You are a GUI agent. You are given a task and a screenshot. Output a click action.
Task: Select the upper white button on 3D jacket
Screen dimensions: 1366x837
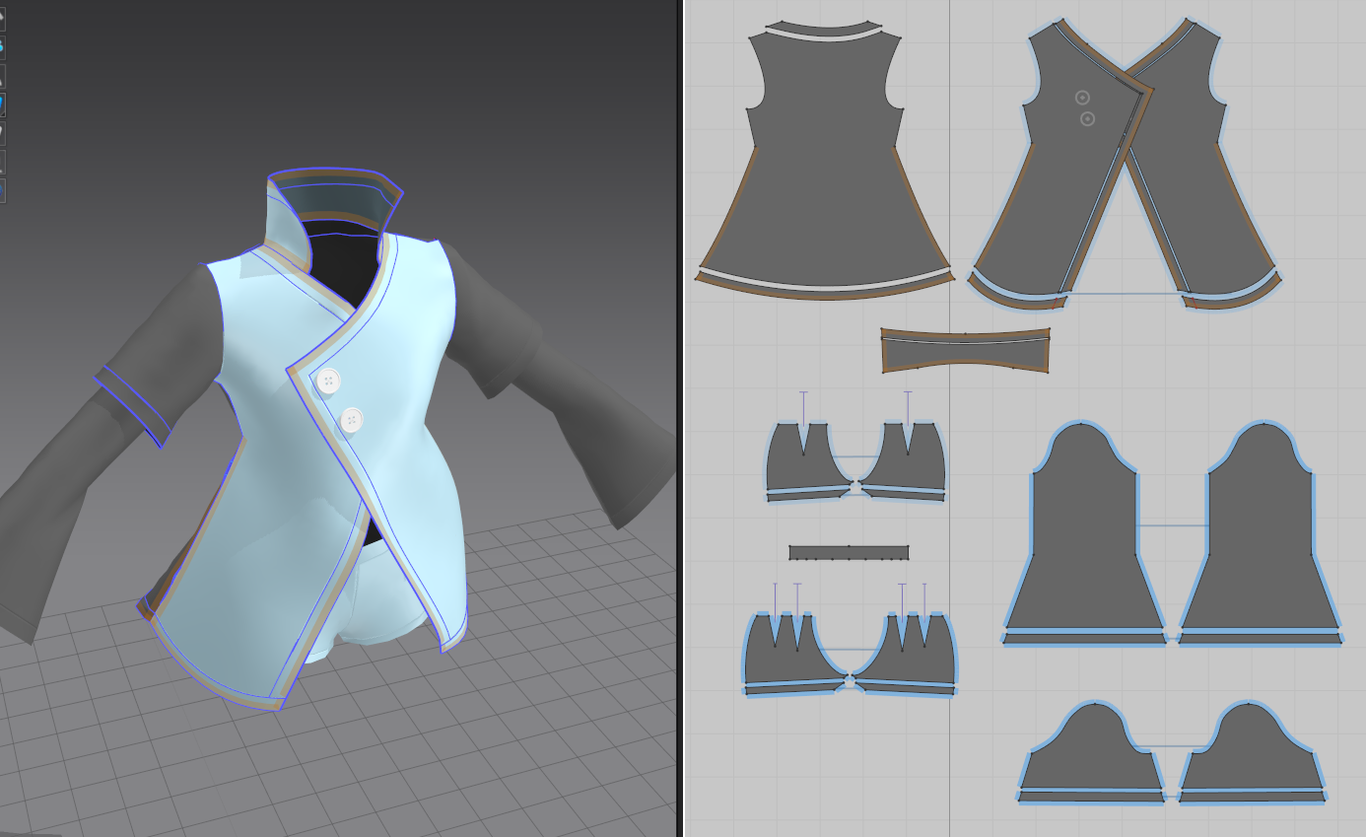(328, 381)
